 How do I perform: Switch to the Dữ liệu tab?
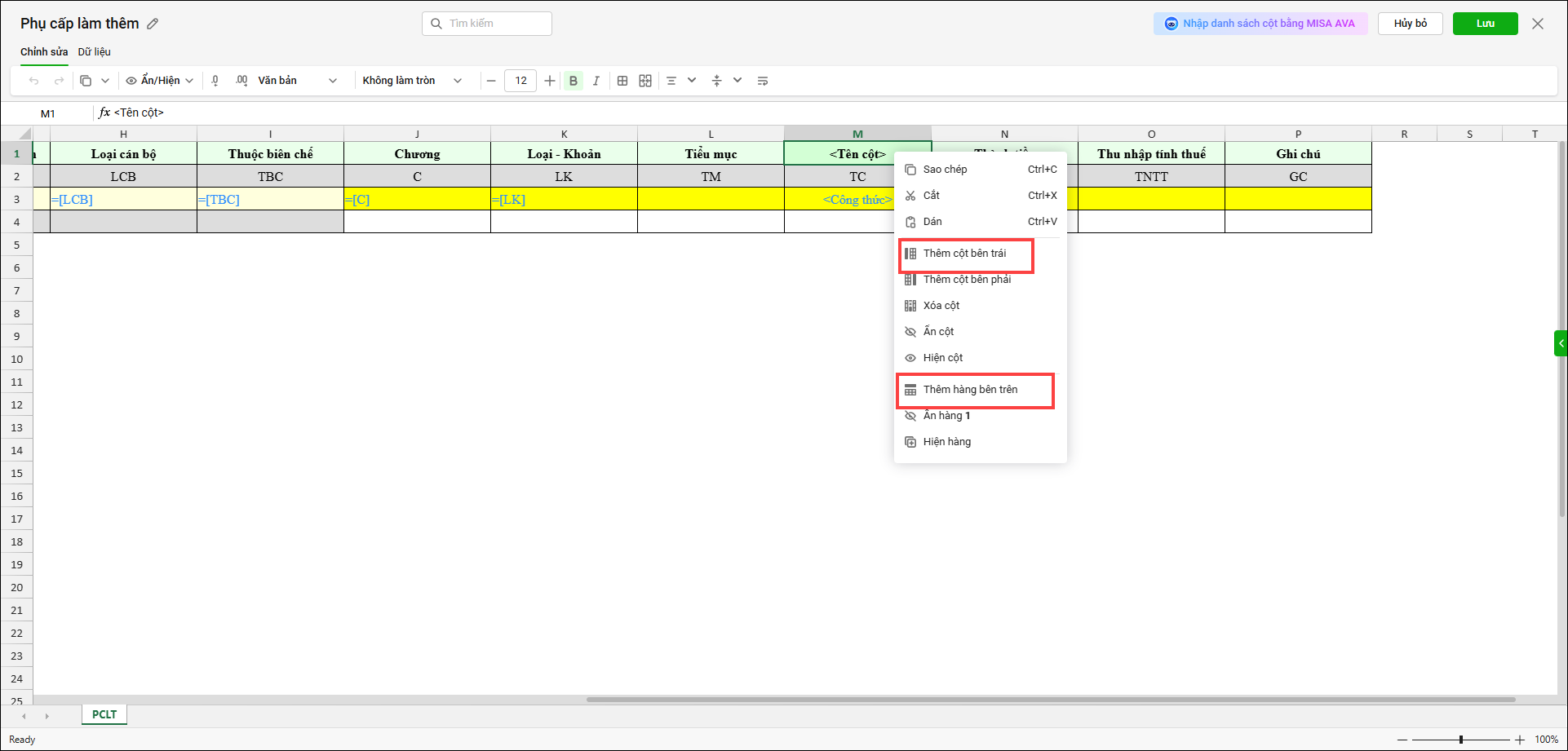95,52
